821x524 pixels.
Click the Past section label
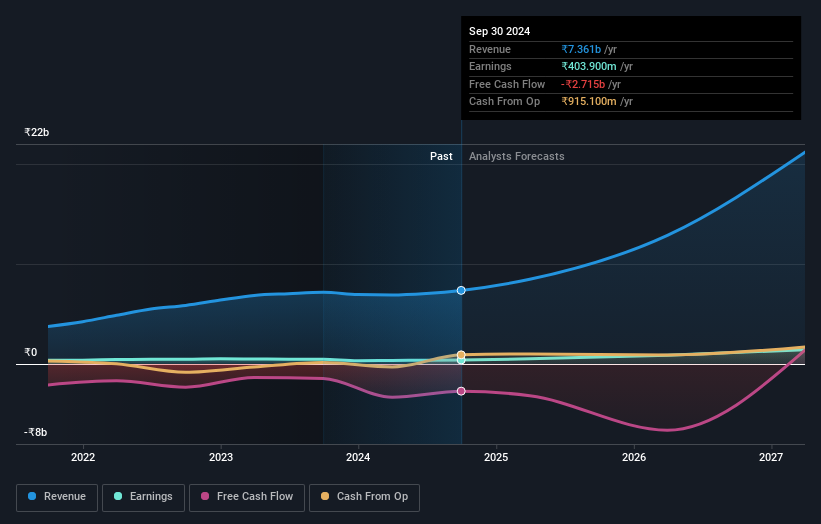(441, 156)
